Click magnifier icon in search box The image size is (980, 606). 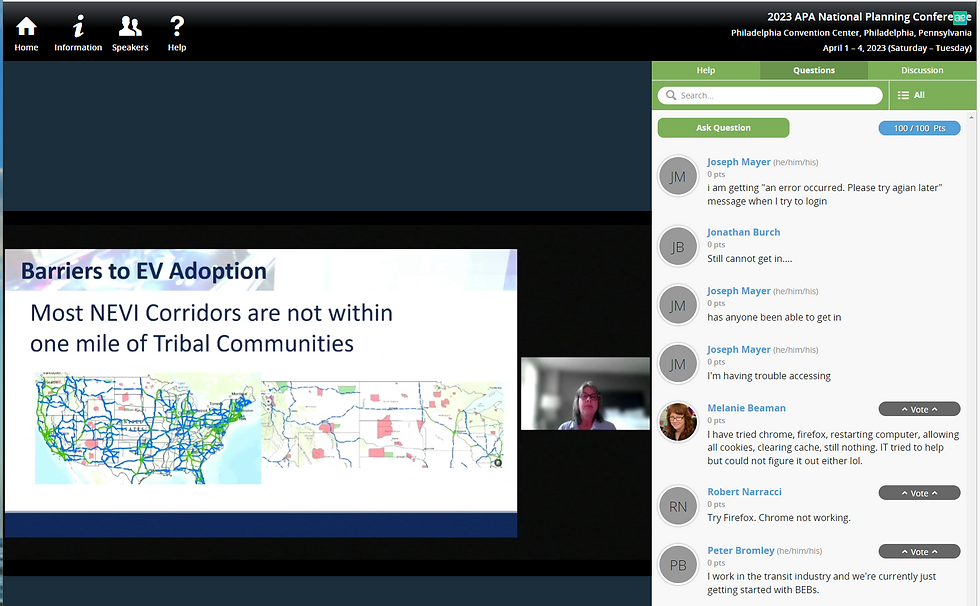pos(671,95)
